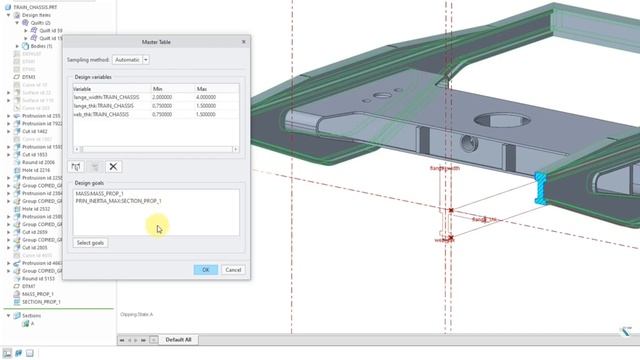This screenshot has height=360, width=640.
Task: Expand the Cut id 2805 node
Action: click(9, 247)
